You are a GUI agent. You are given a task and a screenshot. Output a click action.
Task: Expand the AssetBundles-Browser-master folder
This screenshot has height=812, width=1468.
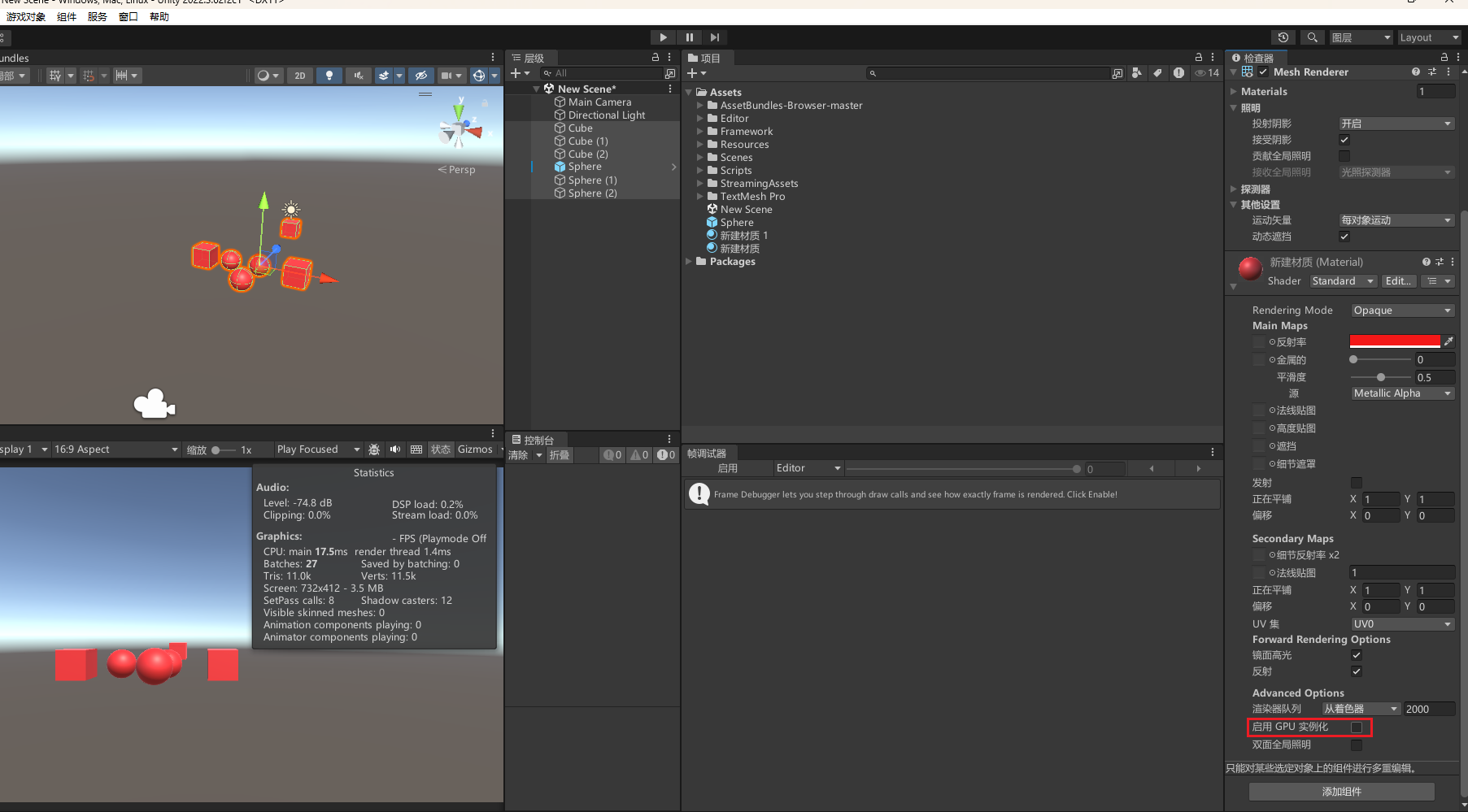pos(700,106)
